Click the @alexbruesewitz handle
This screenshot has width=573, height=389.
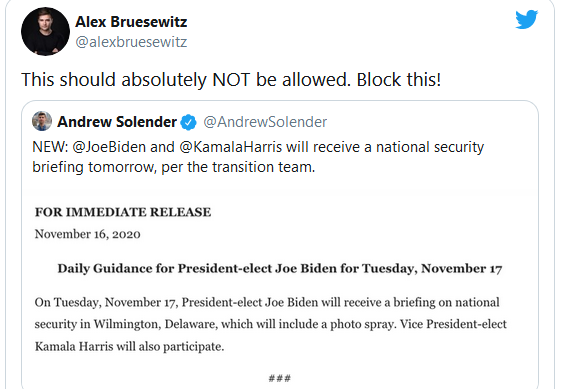pos(131,42)
